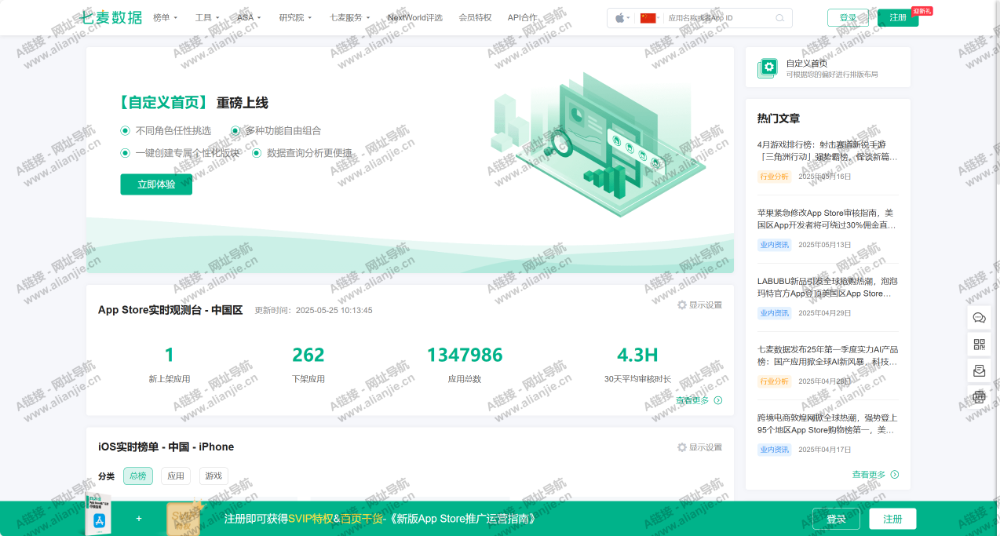Click the 应用总数 value 1347986
The height and width of the screenshot is (536, 1000).
[x=464, y=355]
